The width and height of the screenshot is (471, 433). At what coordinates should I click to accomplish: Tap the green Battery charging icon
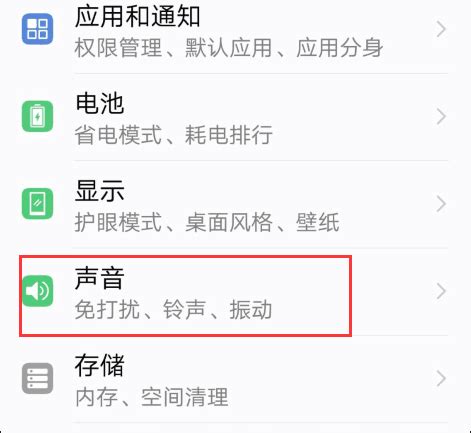[x=37, y=116]
